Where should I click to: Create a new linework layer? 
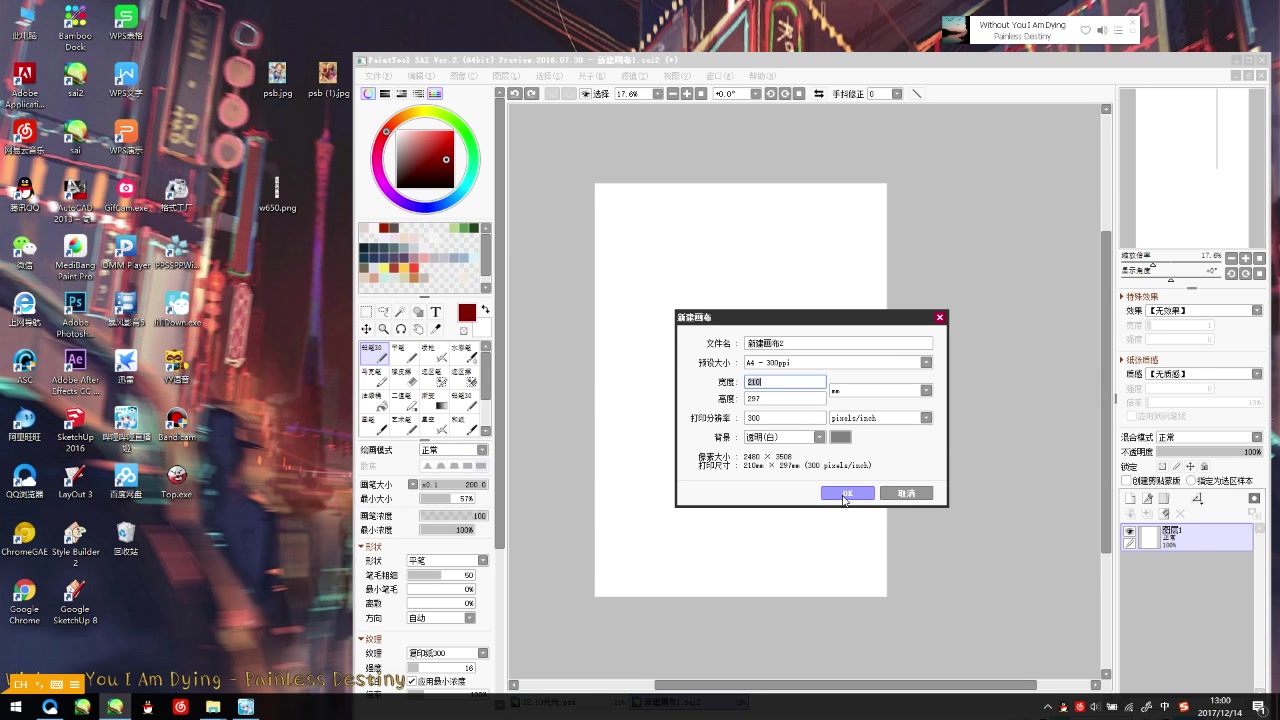click(x=1148, y=498)
